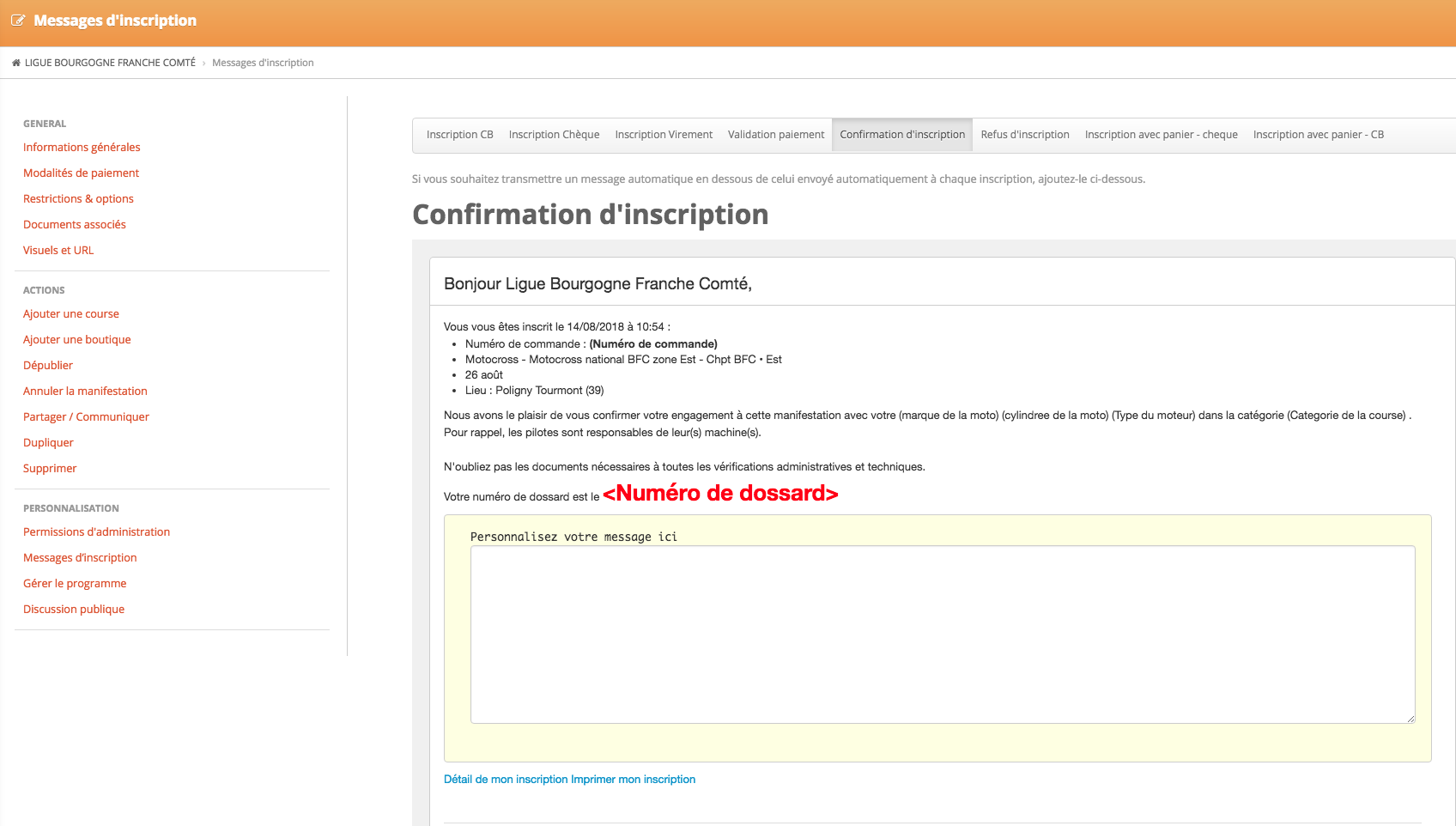Click the bold (Numéro de commande) text

click(653, 344)
